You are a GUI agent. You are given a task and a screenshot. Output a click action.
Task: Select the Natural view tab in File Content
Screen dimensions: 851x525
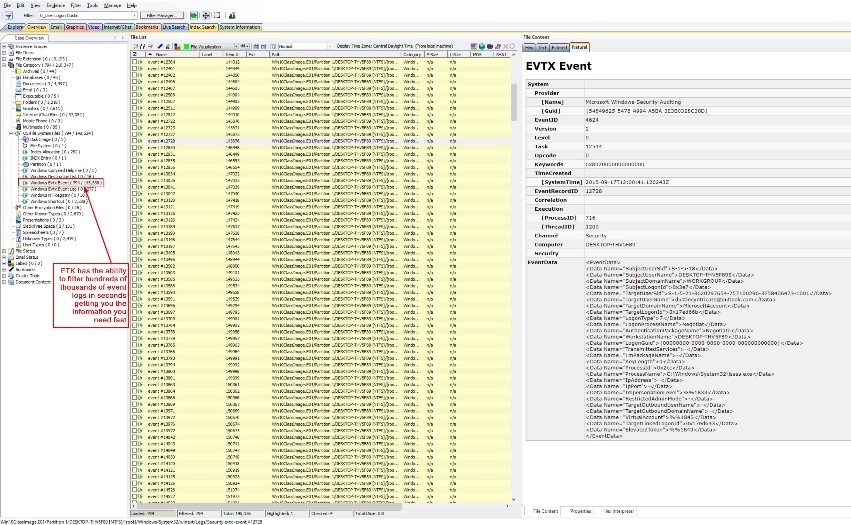(579, 47)
